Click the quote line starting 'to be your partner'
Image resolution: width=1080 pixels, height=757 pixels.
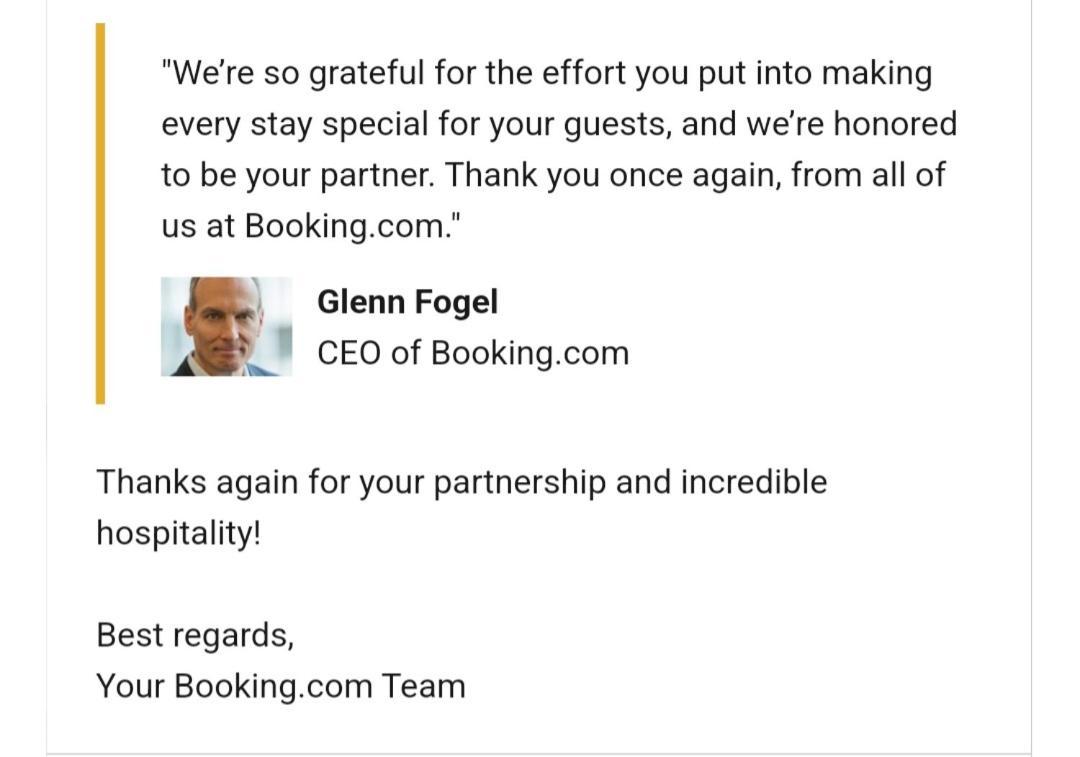553,176
